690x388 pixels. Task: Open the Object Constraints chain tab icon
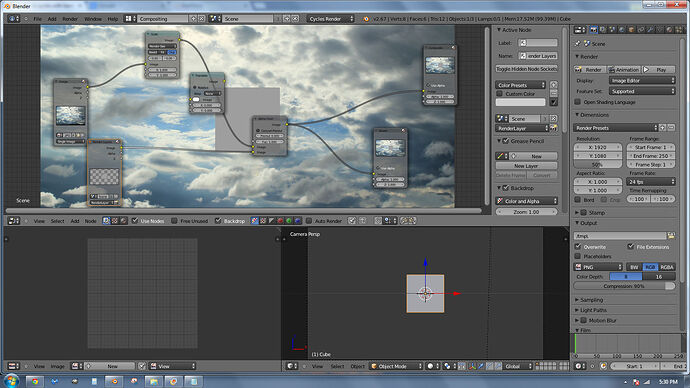pyautogui.click(x=641, y=30)
